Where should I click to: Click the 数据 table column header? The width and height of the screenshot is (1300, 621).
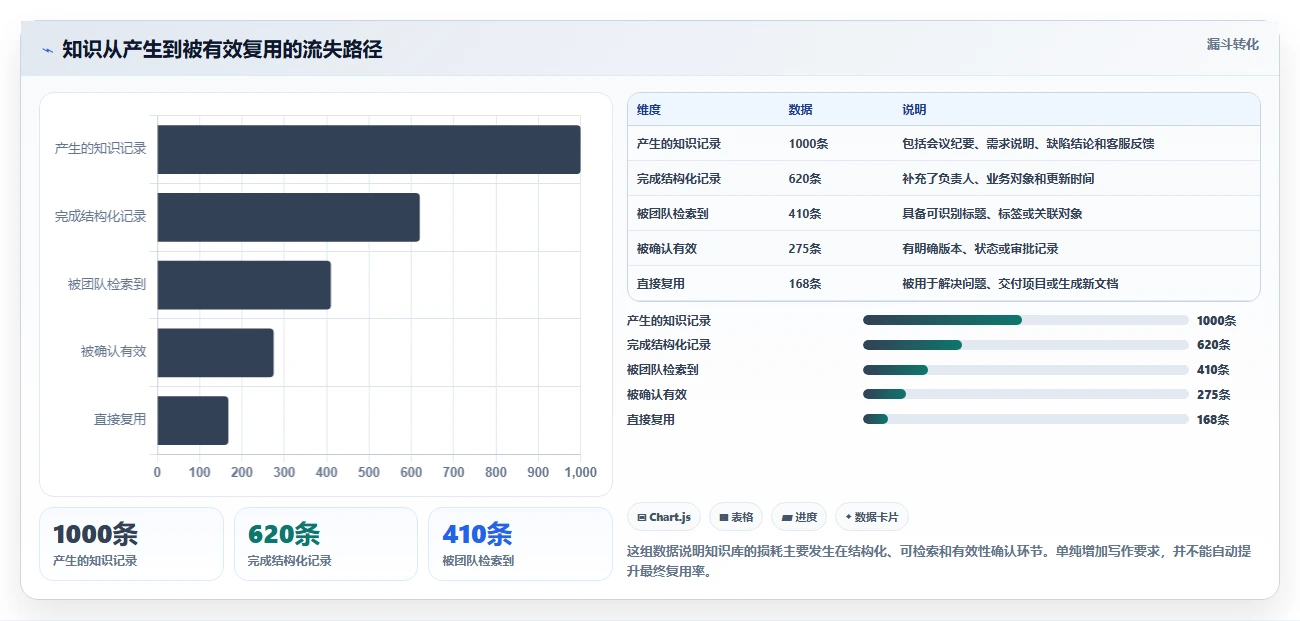801,110
